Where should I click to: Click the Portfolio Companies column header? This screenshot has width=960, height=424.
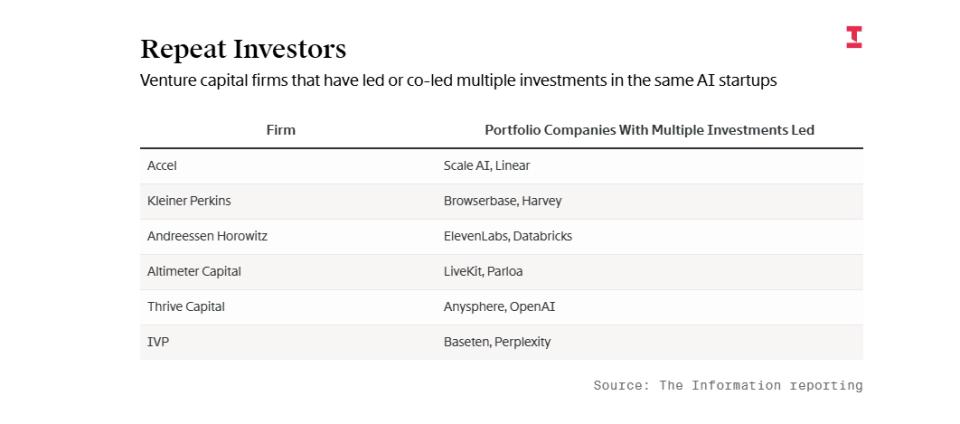pyautogui.click(x=649, y=130)
